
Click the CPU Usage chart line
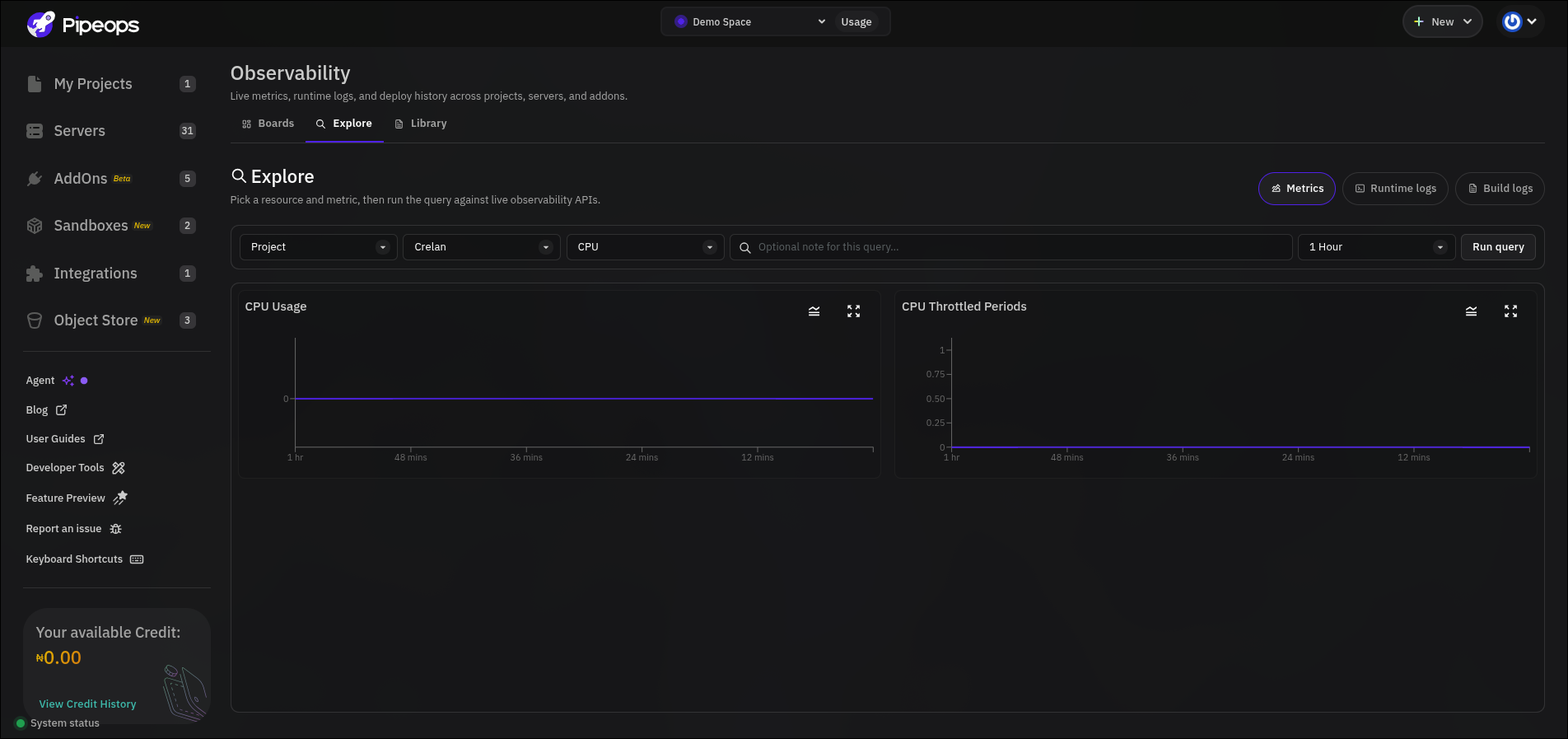[x=584, y=399]
